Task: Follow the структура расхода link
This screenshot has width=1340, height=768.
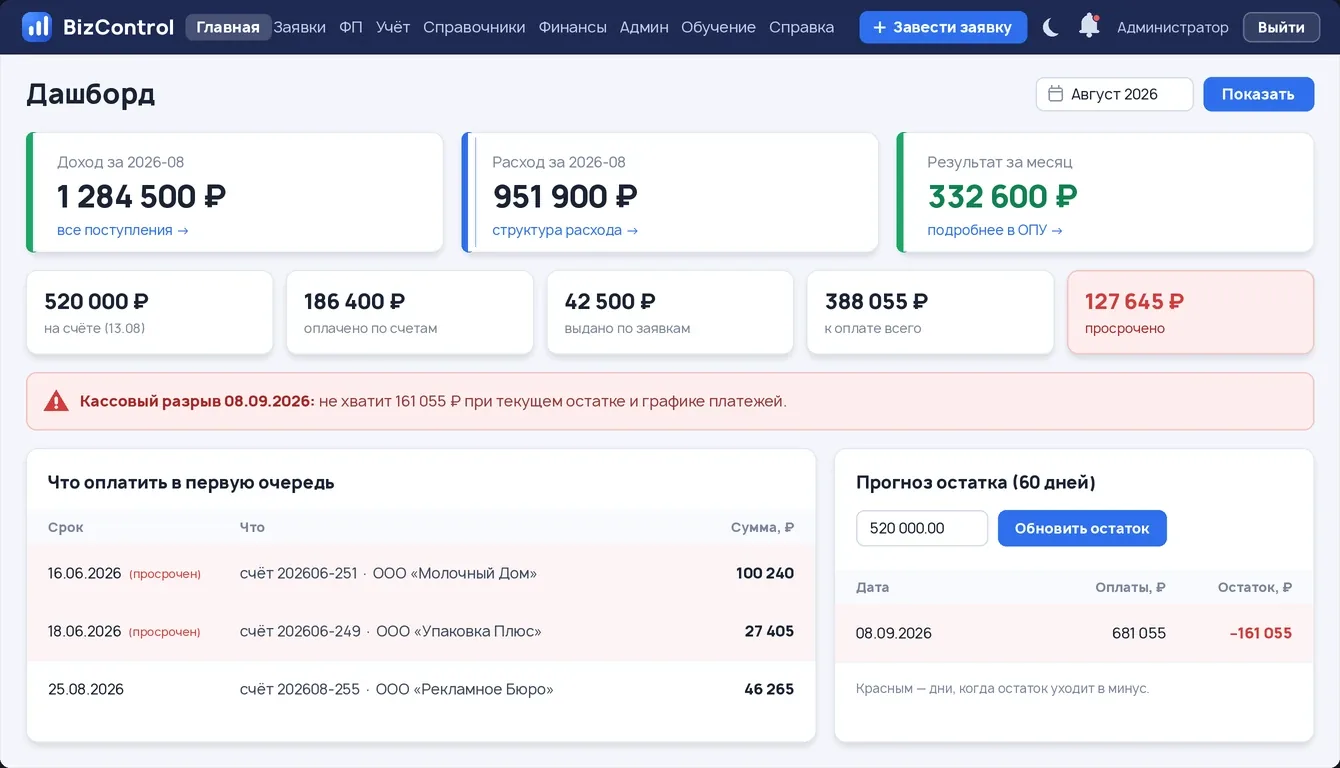Action: (565, 230)
